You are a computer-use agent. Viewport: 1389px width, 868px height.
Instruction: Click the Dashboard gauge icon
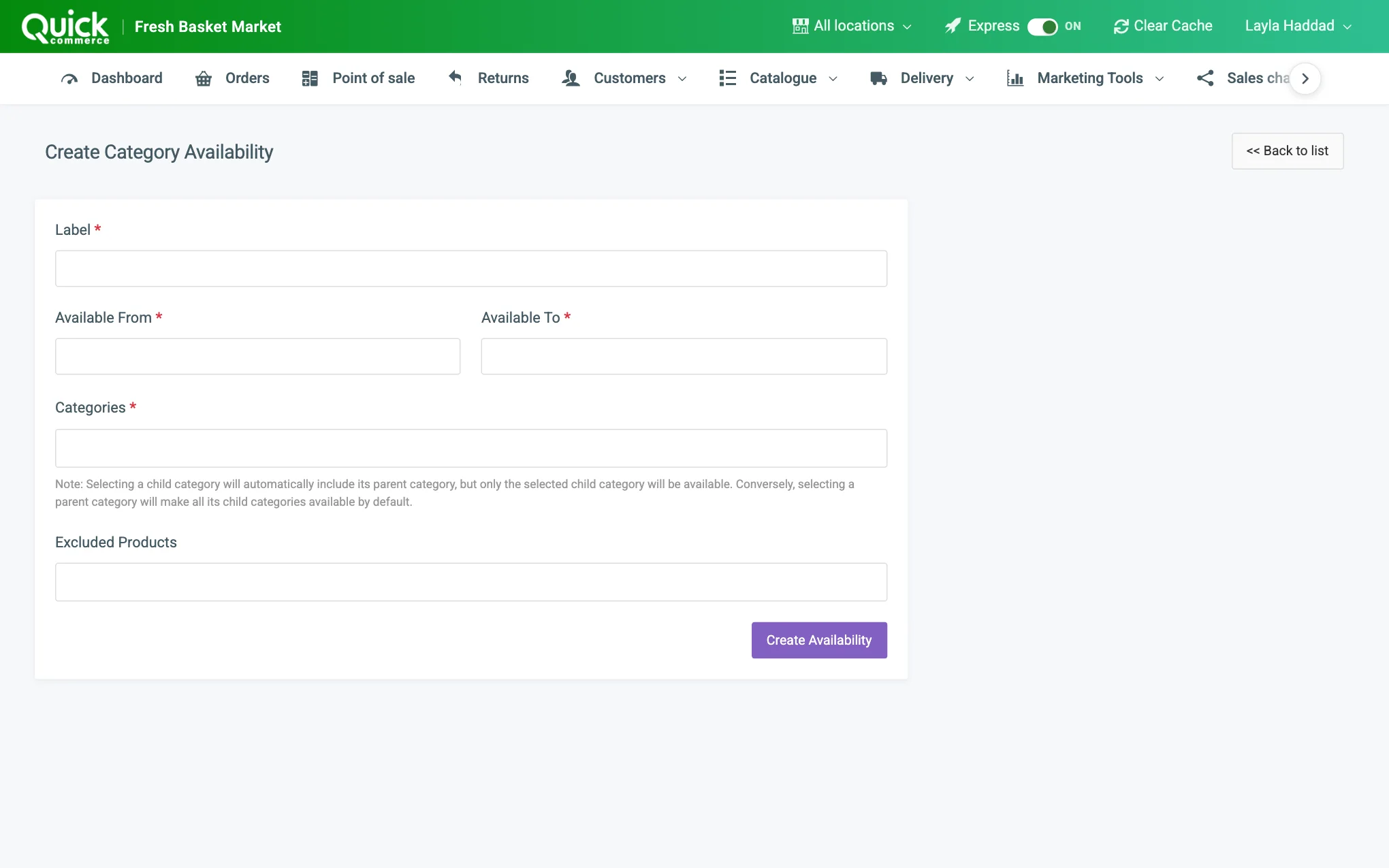click(x=69, y=79)
